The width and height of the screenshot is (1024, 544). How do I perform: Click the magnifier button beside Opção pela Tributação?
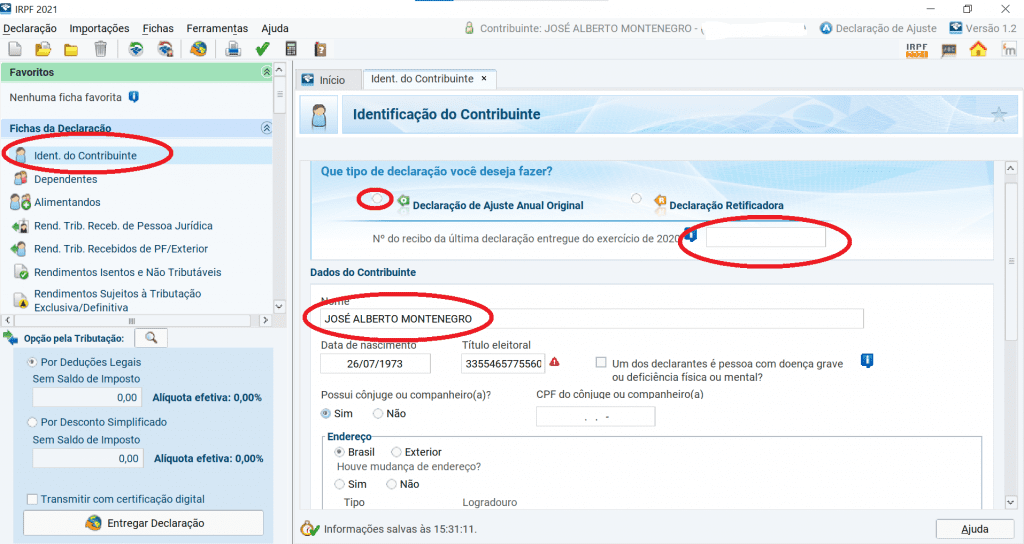tap(151, 338)
